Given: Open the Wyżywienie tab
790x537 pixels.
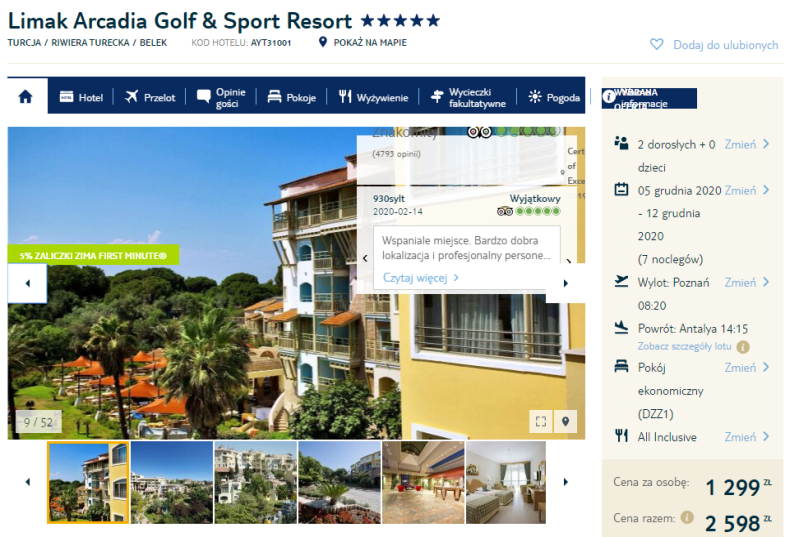Looking at the screenshot, I should (373, 97).
